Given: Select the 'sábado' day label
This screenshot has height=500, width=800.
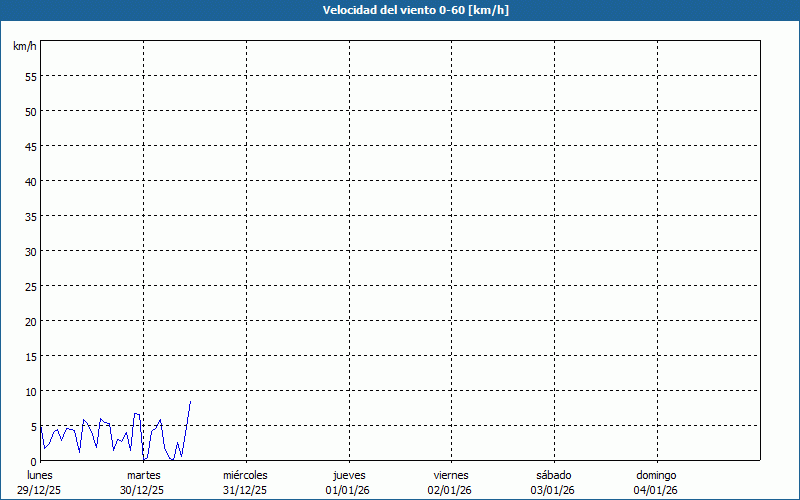Looking at the screenshot, I should click(553, 475).
